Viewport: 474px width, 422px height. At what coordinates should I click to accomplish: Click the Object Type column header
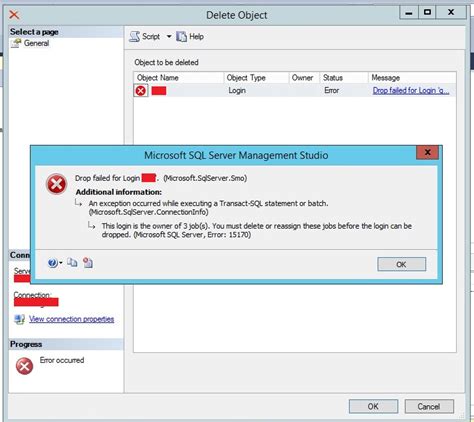256,78
